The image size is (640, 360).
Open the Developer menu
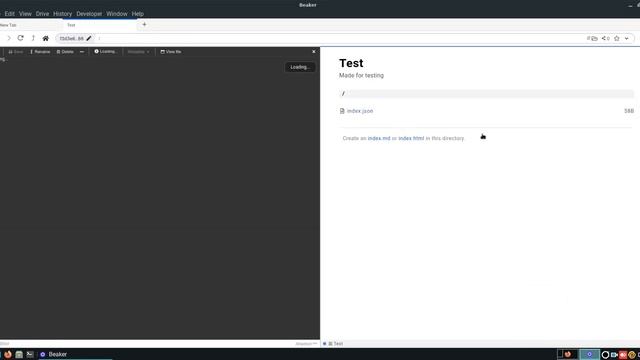point(89,13)
